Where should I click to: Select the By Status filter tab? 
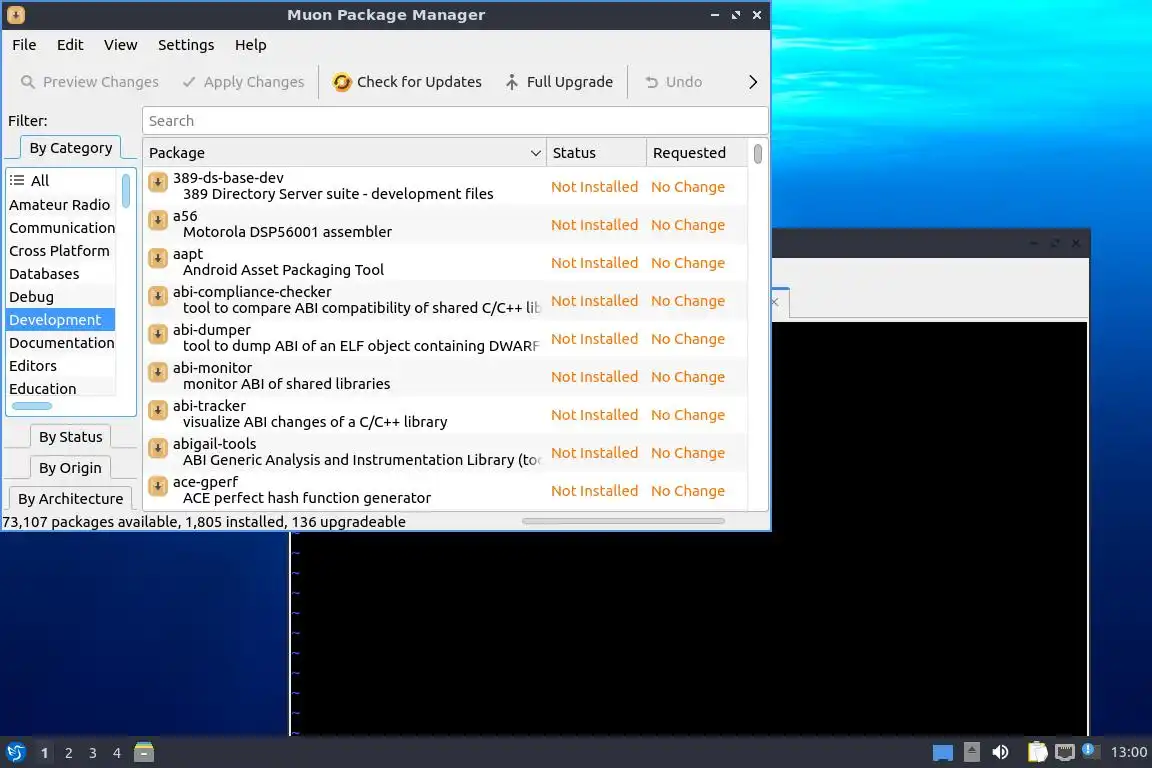click(71, 437)
